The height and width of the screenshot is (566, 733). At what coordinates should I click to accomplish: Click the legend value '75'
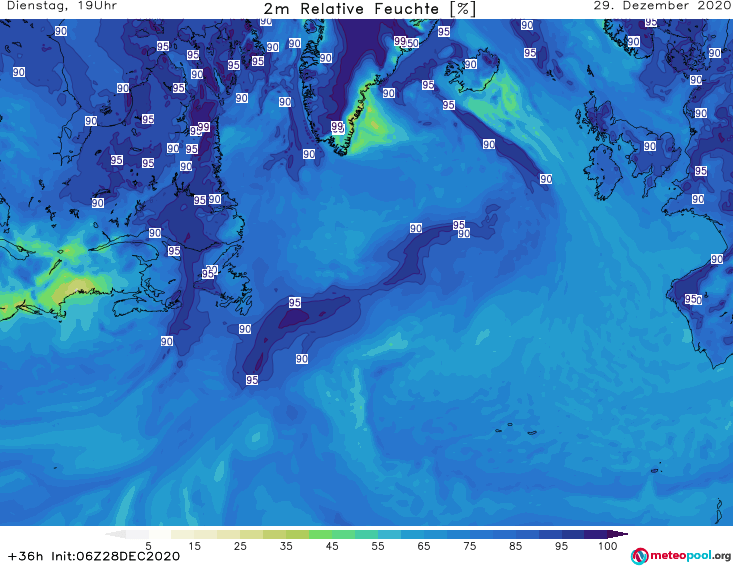470,546
